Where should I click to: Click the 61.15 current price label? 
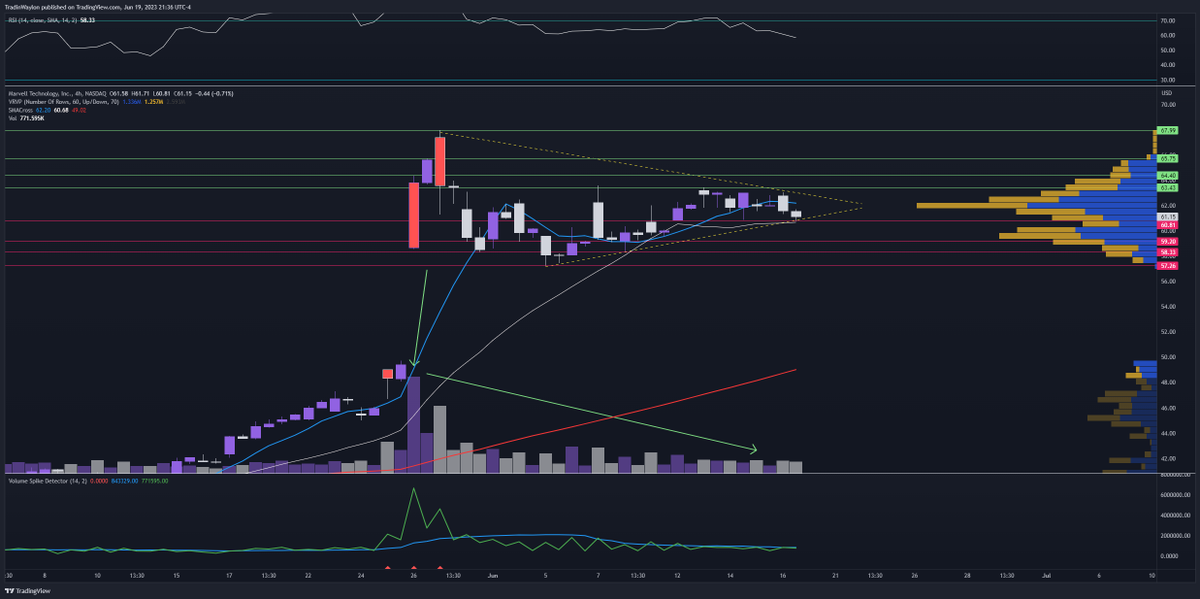pyautogui.click(x=1167, y=216)
